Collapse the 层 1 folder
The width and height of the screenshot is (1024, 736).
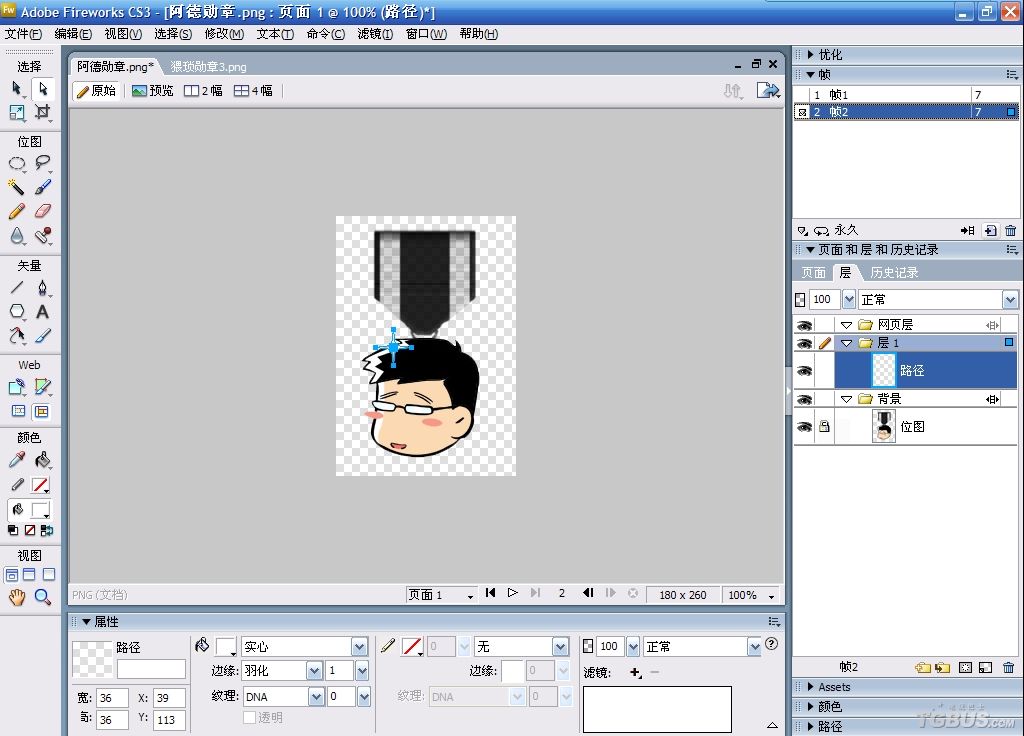click(846, 343)
